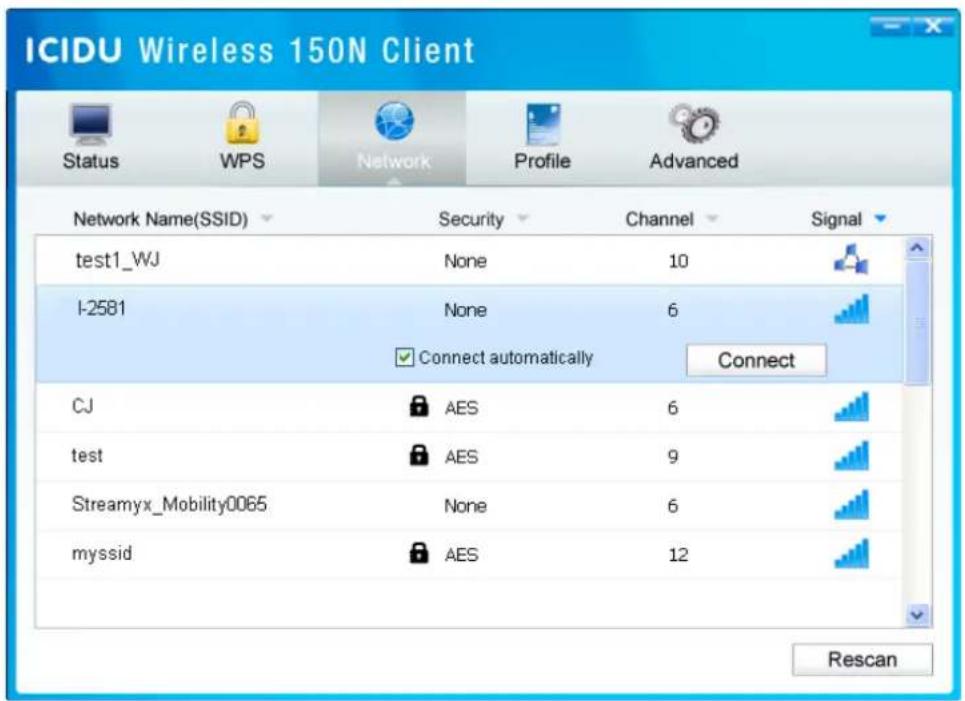
Task: Click None security of test1_WJ row
Action: (465, 261)
